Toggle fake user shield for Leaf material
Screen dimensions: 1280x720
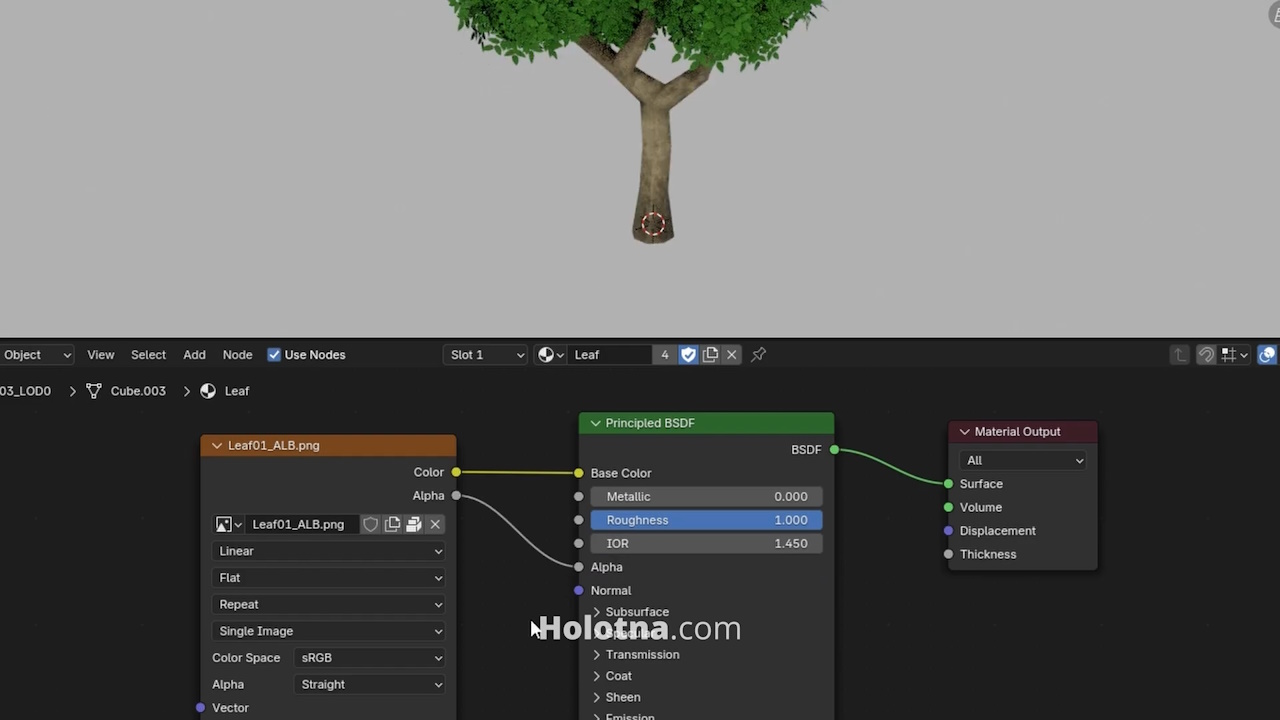[x=688, y=354]
